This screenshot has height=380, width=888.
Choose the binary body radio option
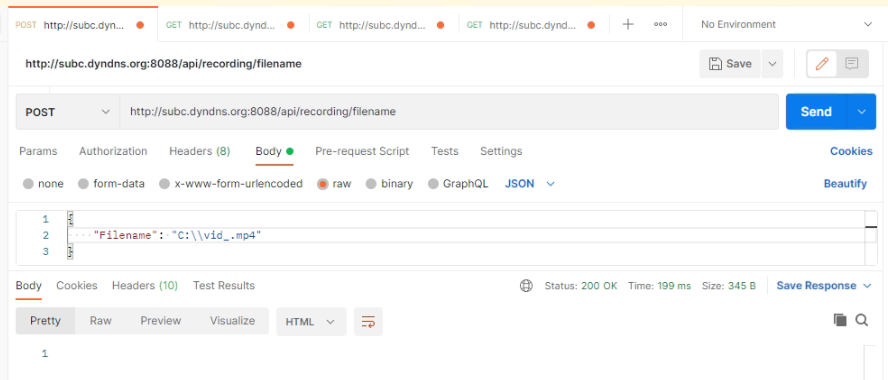(x=390, y=183)
